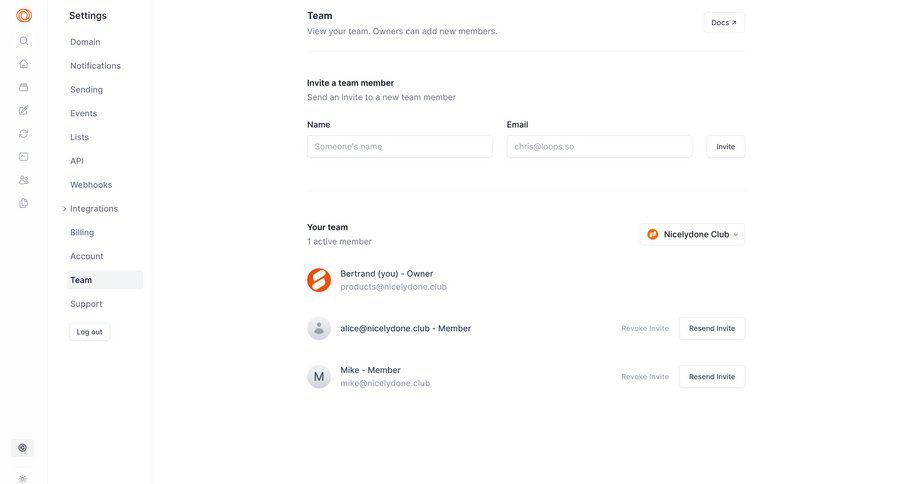The height and width of the screenshot is (484, 900).
Task: Open the Nicelydone Club team dropdown
Action: [692, 234]
